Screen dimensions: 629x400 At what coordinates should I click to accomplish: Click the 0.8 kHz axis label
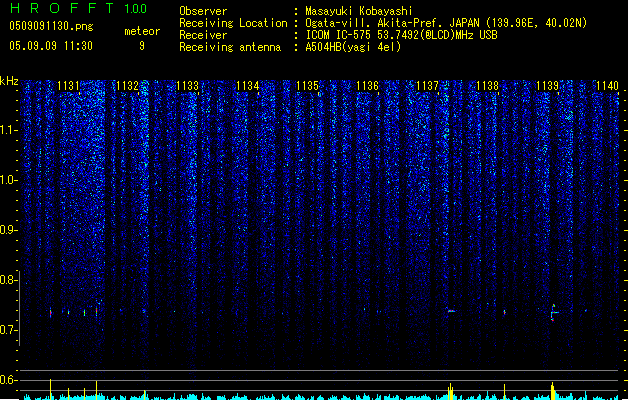coord(8,280)
